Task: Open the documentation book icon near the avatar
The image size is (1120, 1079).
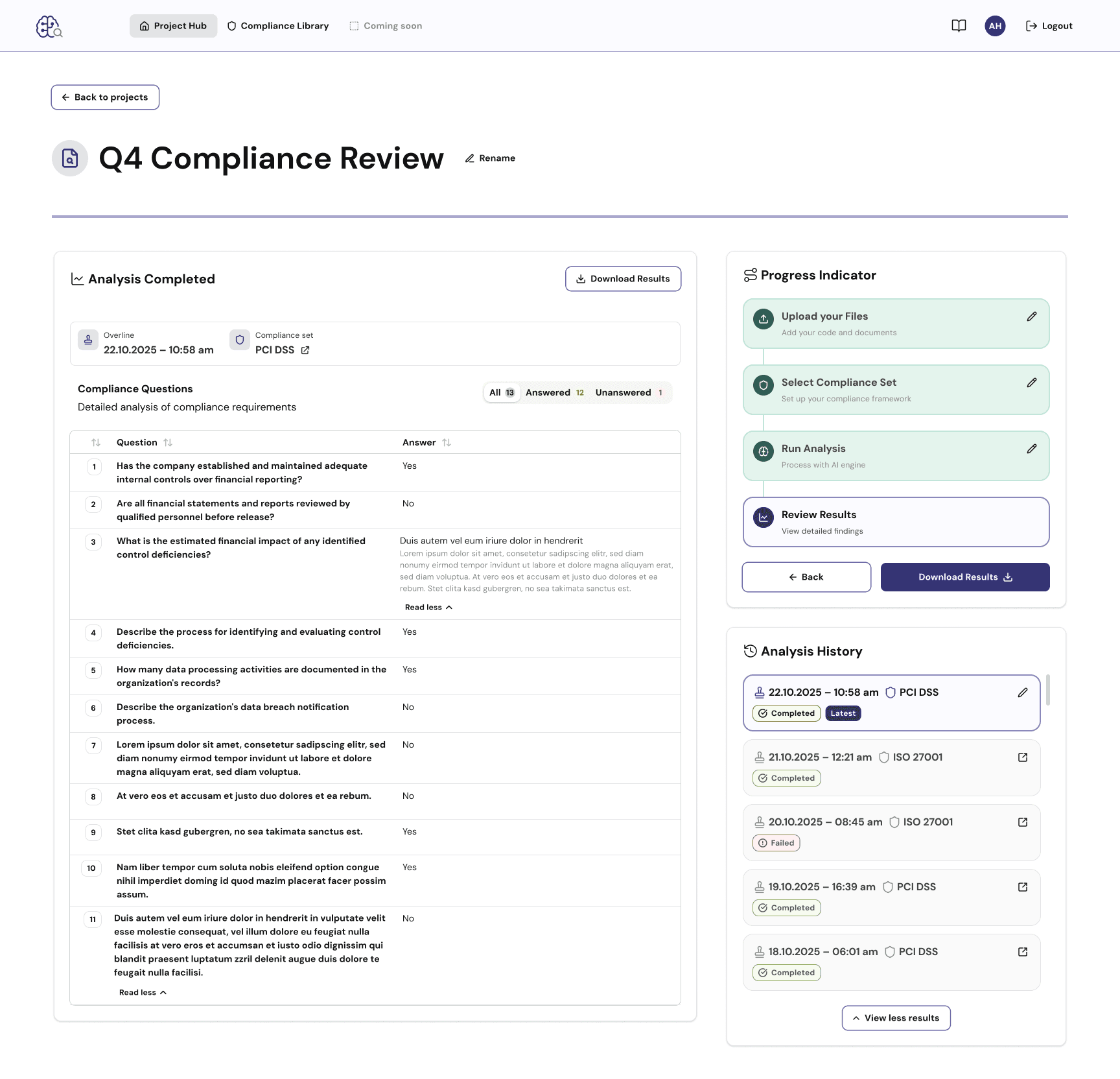Action: (959, 25)
